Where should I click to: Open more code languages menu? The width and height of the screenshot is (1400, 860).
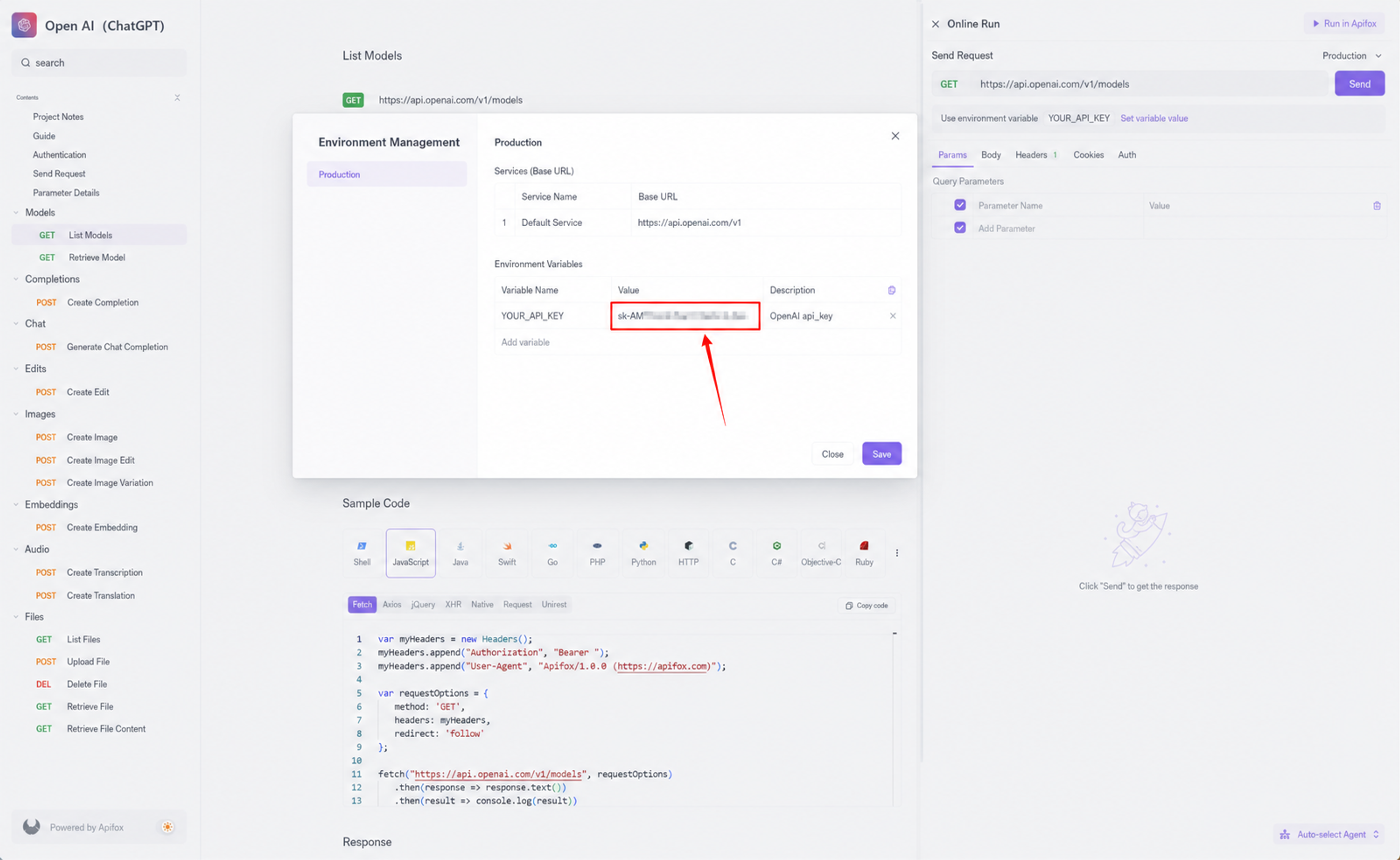897,553
